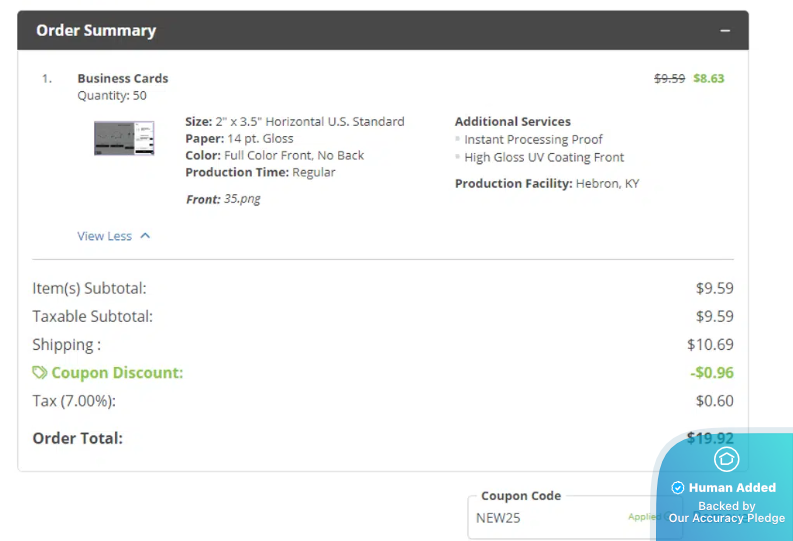Image resolution: width=793 pixels, height=541 pixels.
Task: Click the house icon on the badge
Action: 726,459
